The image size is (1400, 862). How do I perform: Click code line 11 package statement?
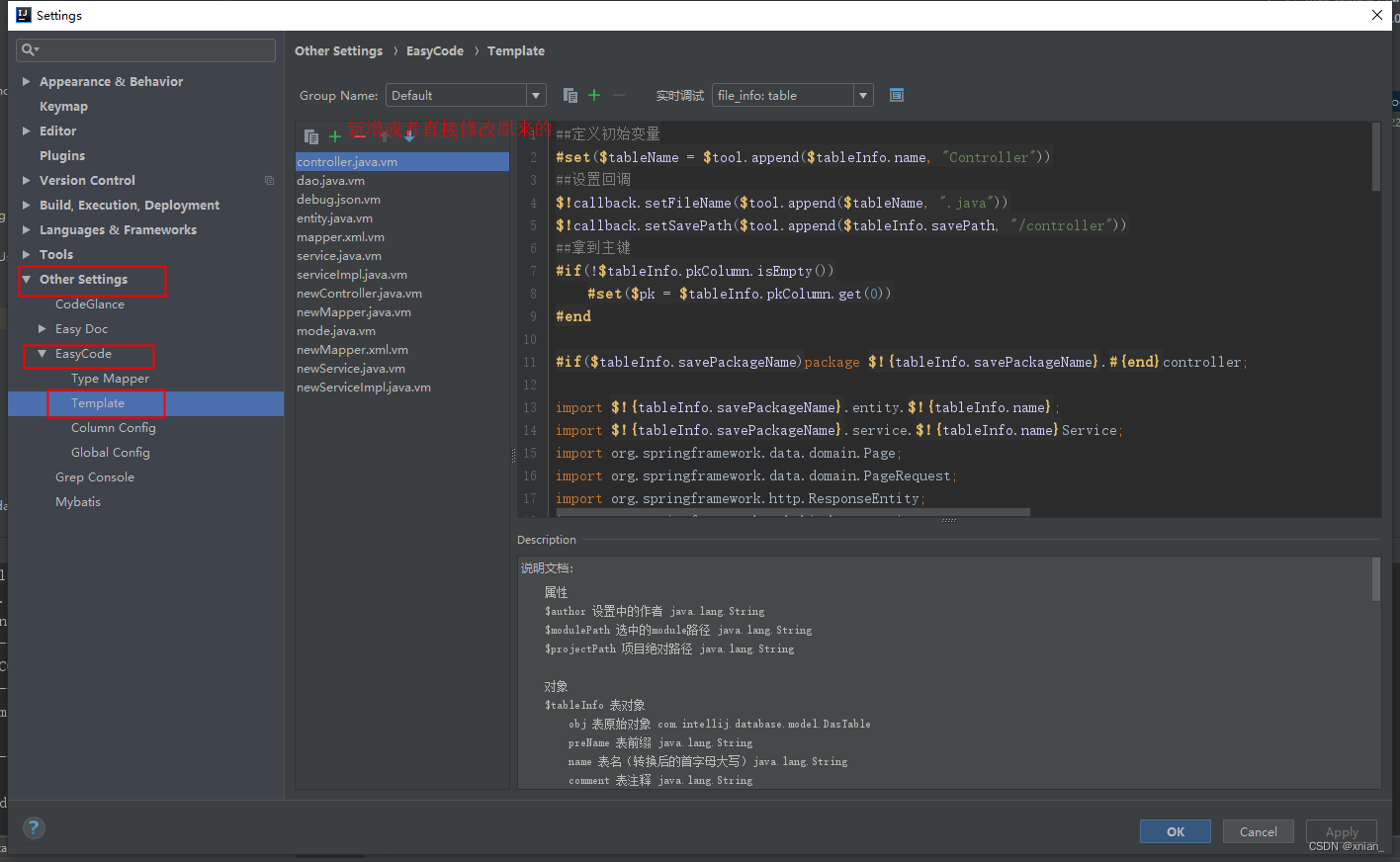point(901,362)
